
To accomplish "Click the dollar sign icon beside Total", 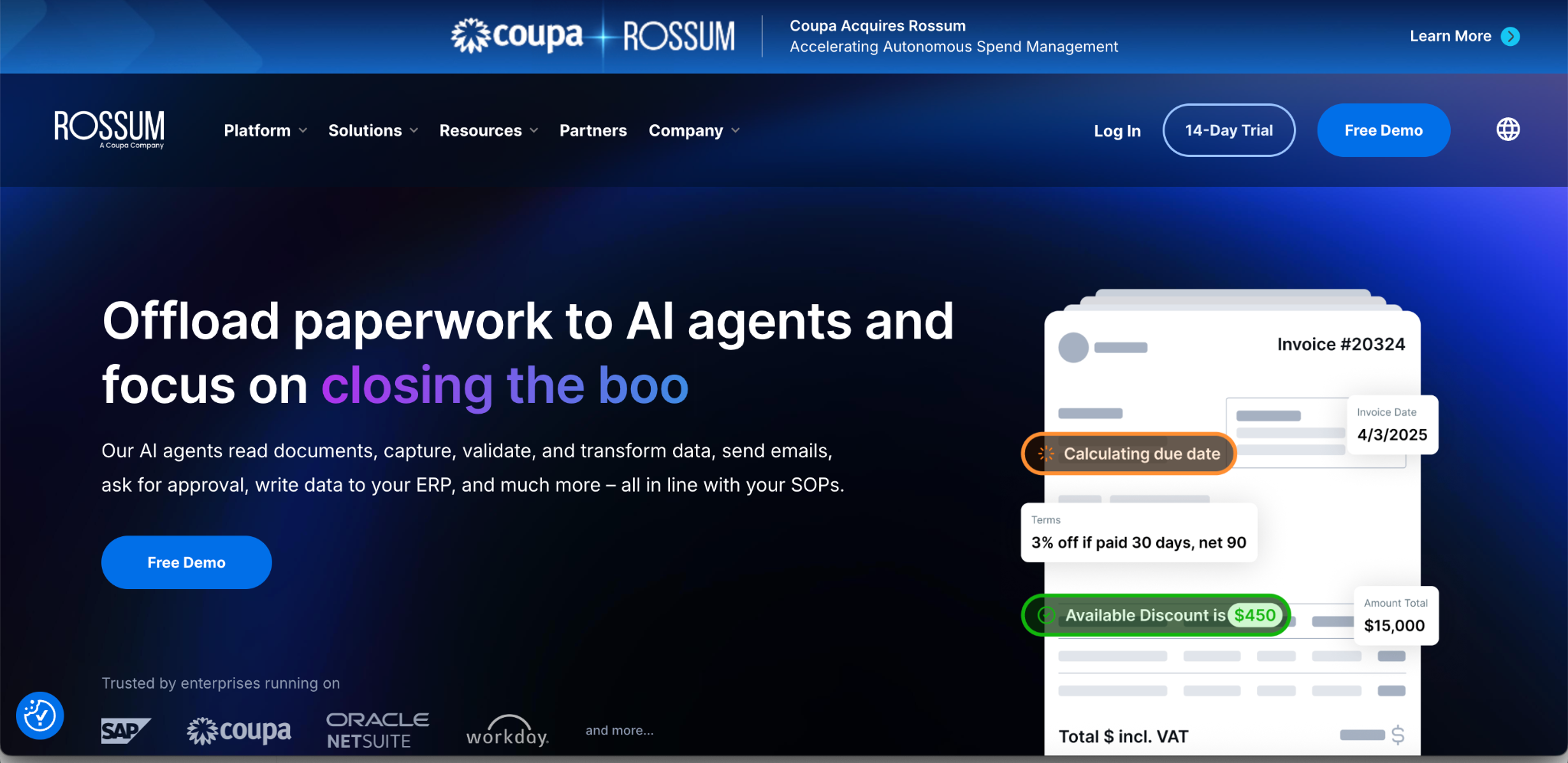I will pyautogui.click(x=1398, y=735).
